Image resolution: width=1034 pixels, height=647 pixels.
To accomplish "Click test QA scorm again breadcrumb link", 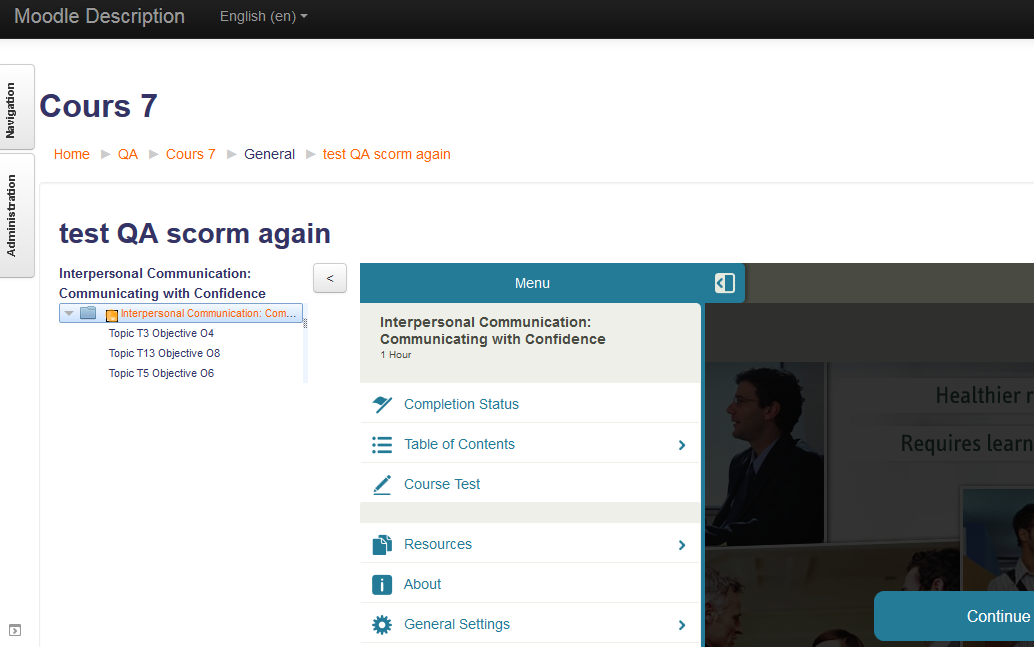I will point(386,154).
